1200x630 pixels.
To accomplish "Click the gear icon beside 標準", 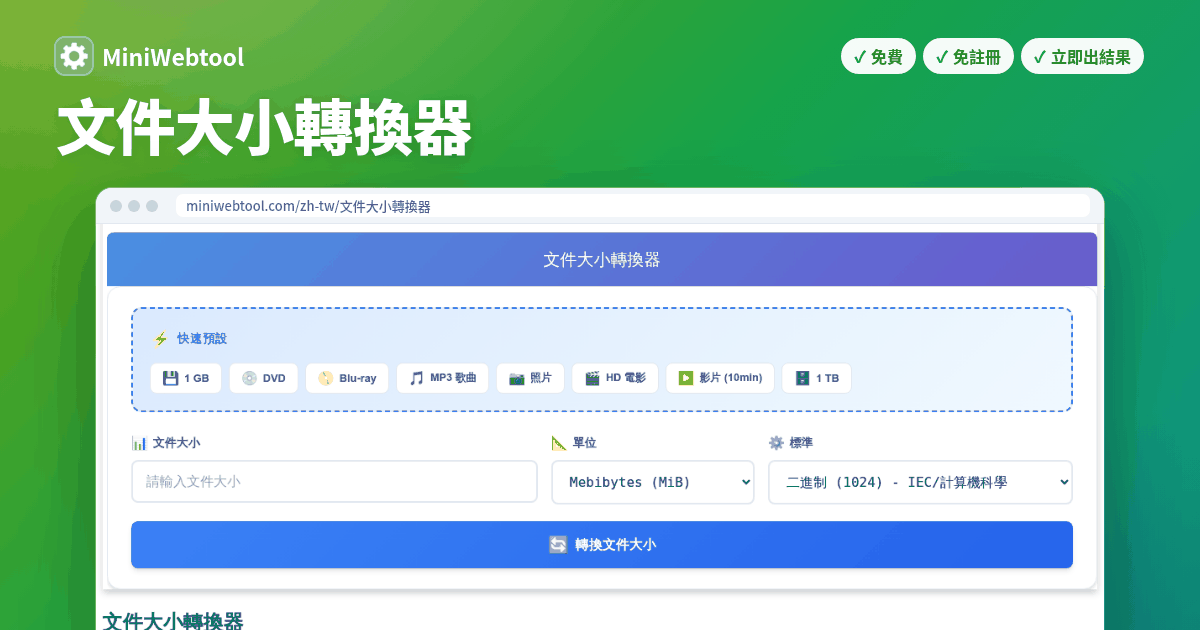I will click(776, 443).
